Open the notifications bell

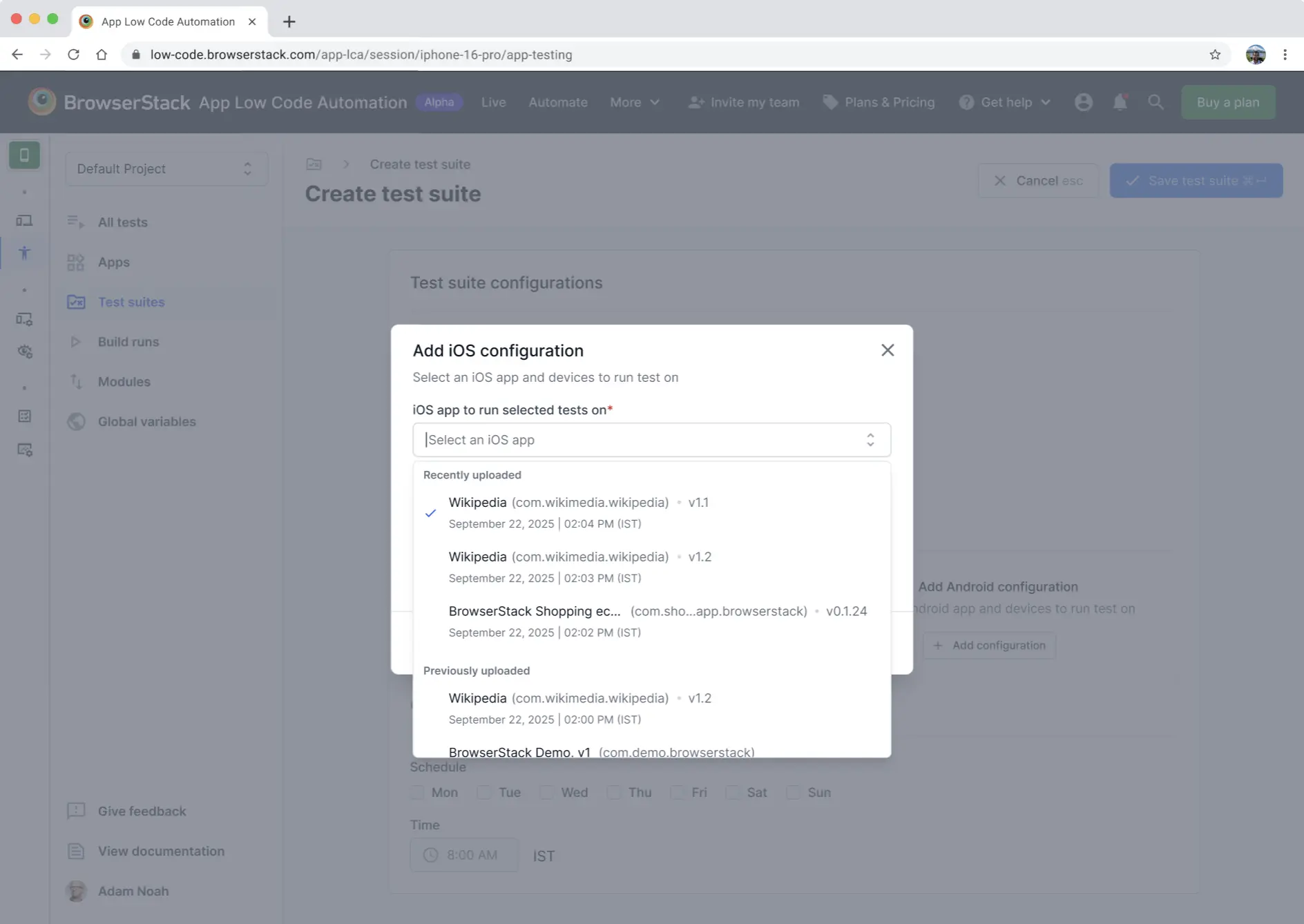click(x=1119, y=102)
